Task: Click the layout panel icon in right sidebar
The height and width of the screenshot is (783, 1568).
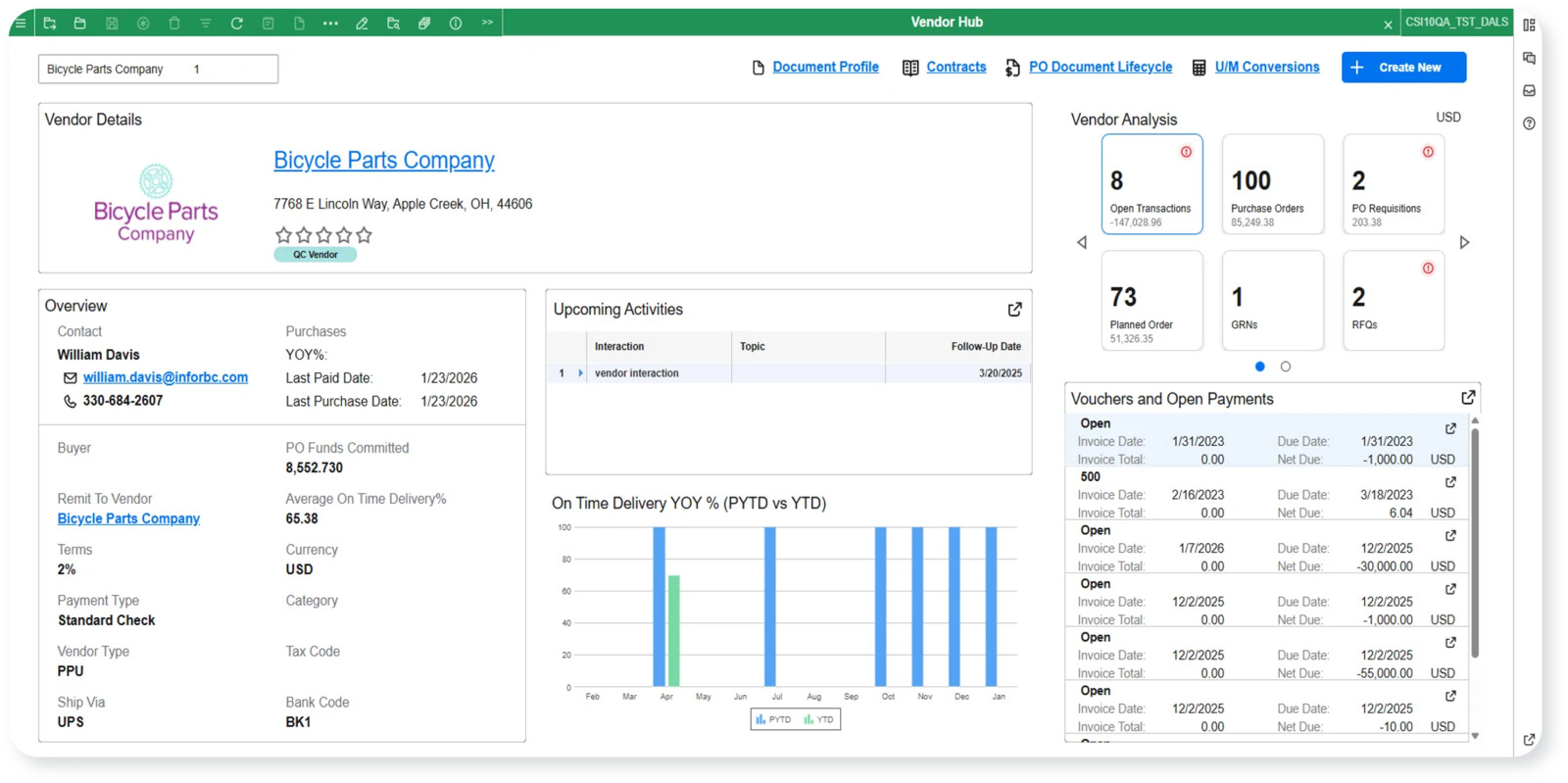Action: pos(1529,25)
